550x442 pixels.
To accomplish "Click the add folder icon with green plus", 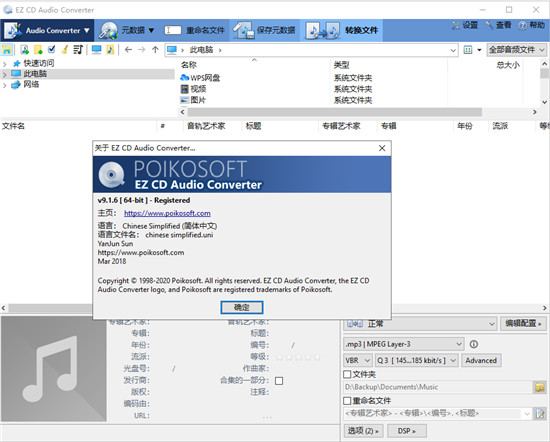I will (38, 50).
